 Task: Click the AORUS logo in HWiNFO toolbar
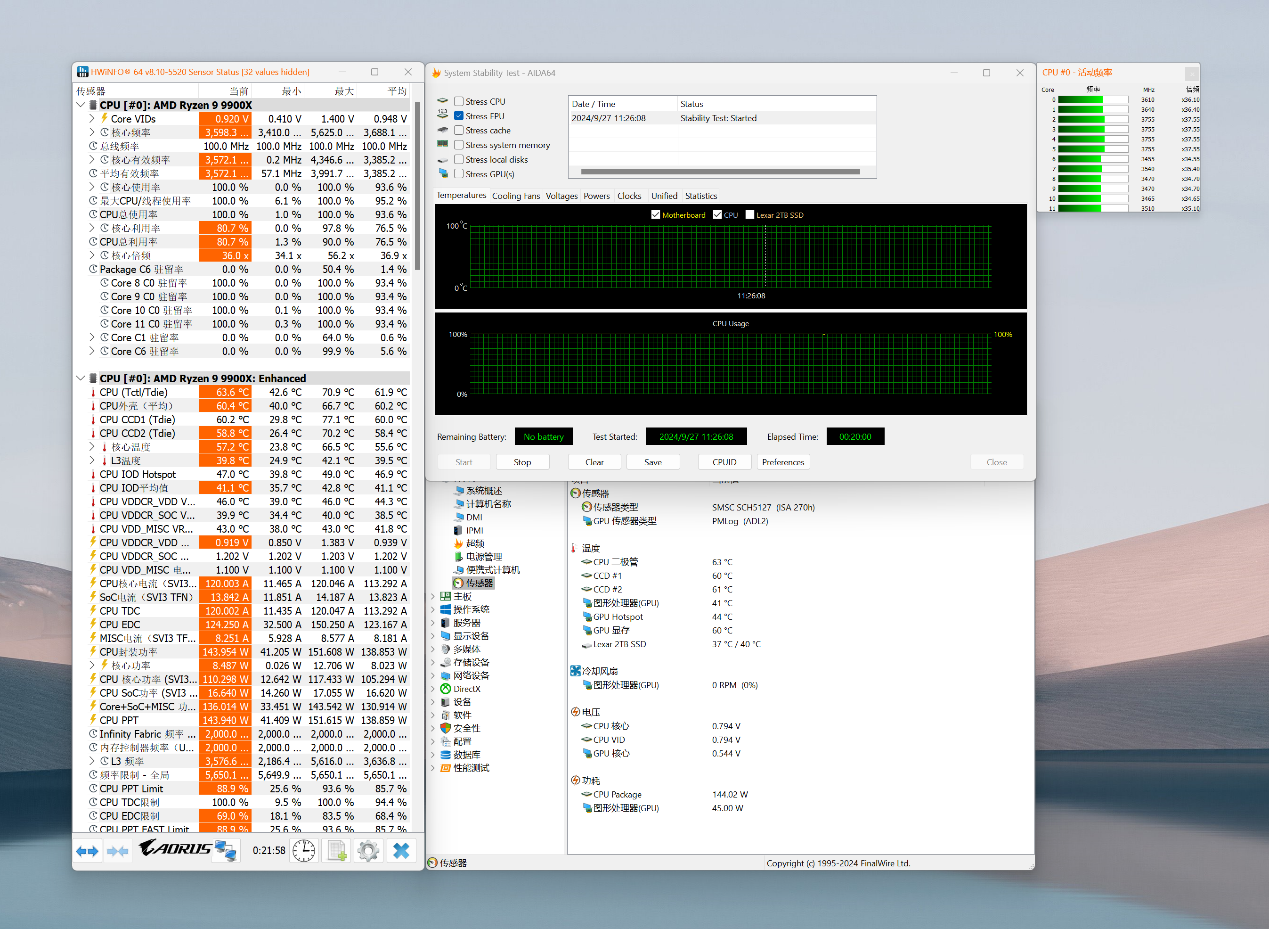176,849
